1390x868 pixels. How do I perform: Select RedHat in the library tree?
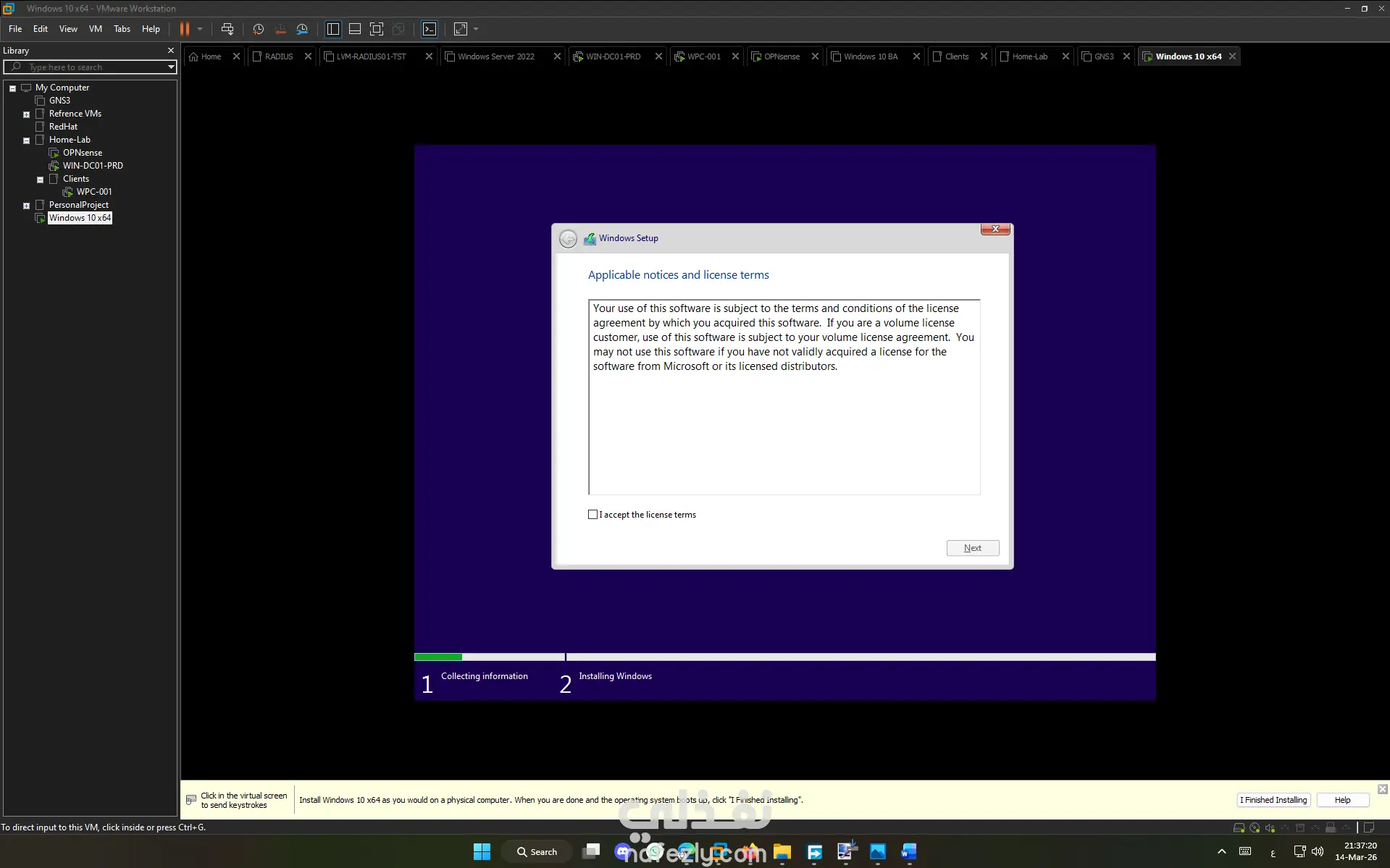coord(63,127)
